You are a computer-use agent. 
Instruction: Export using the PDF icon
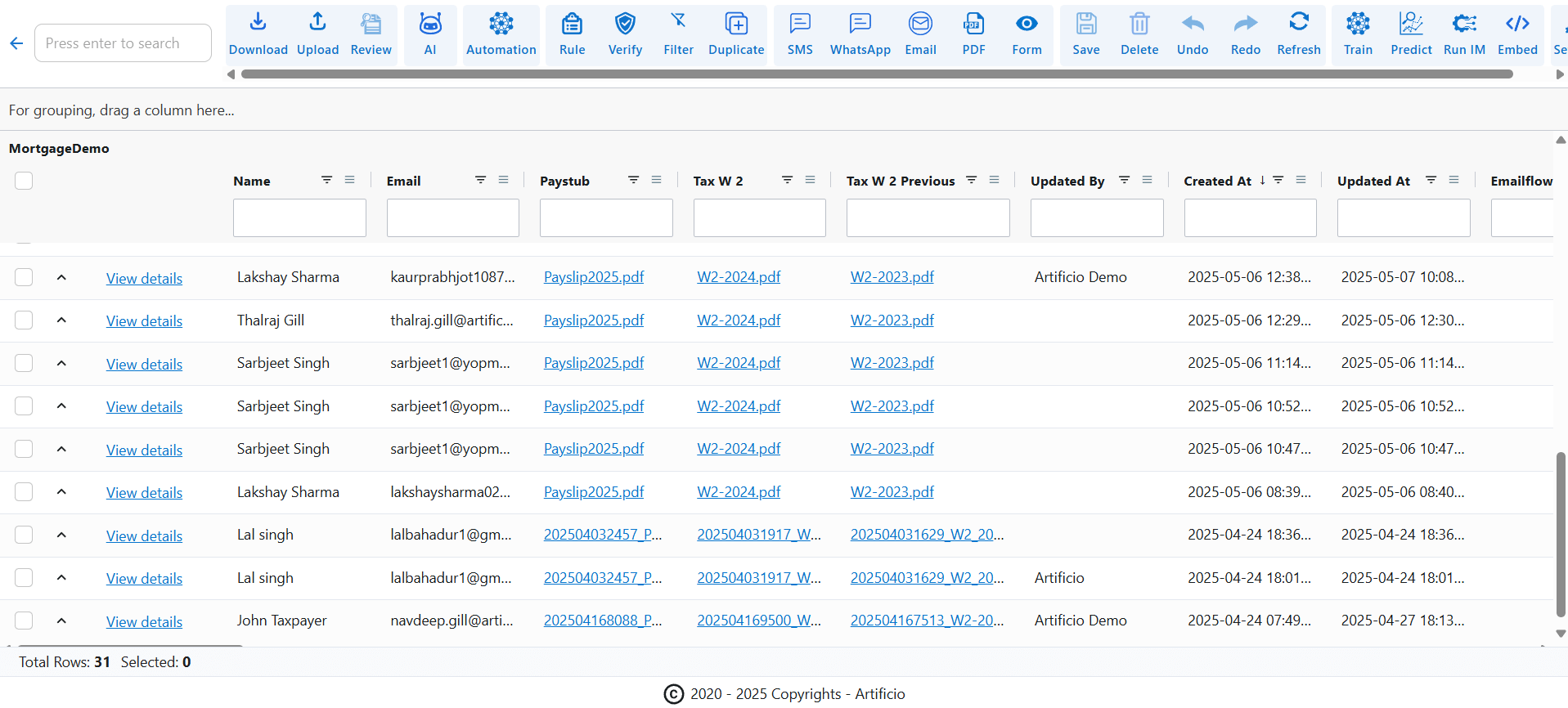pos(973,35)
